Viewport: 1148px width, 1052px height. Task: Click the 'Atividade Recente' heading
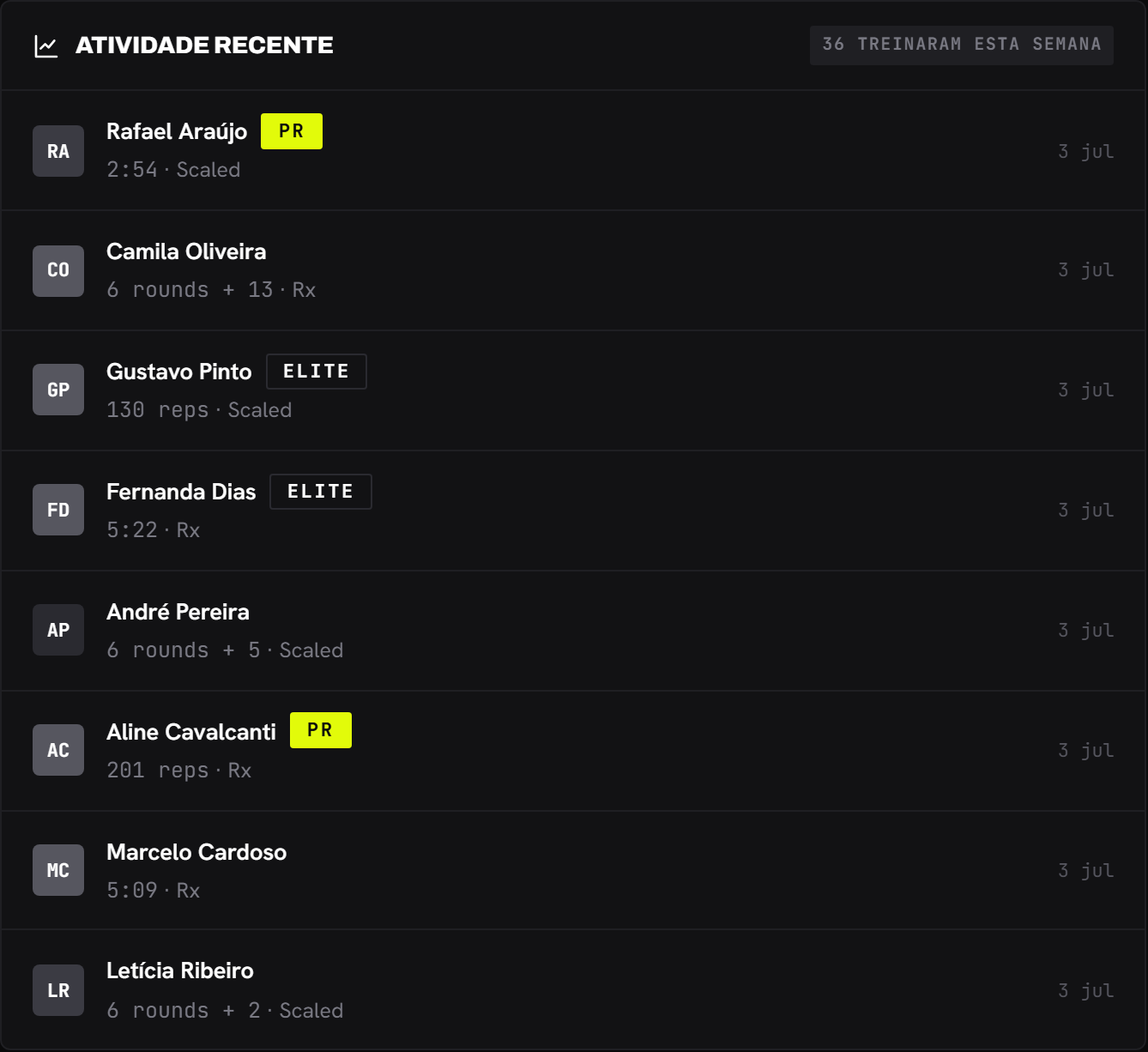[x=204, y=45]
